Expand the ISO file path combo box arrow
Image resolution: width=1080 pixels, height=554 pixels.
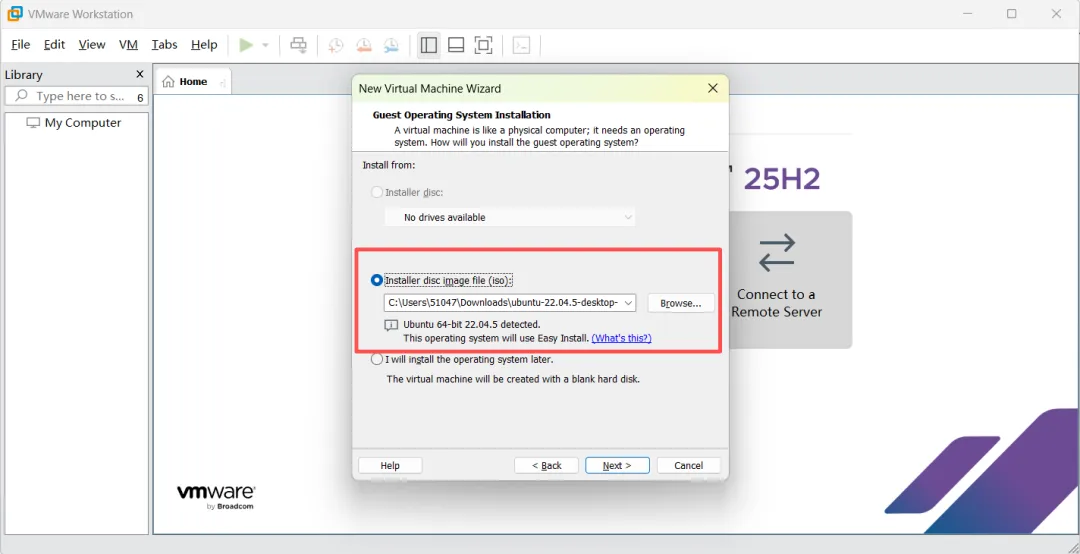pyautogui.click(x=628, y=302)
